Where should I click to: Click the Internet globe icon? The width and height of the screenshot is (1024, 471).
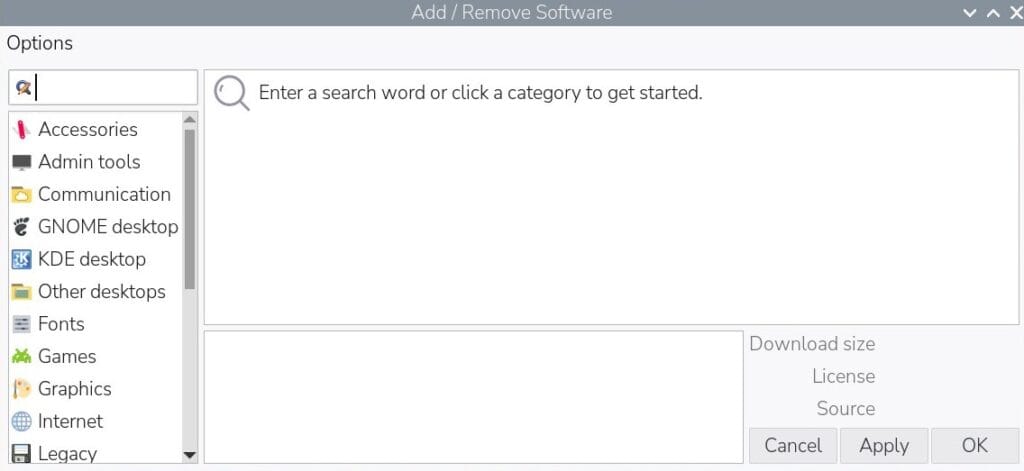click(x=21, y=422)
